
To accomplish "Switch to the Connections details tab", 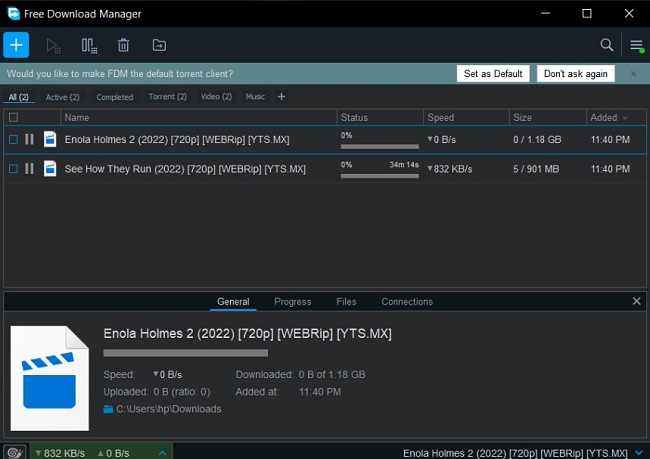I will (407, 302).
